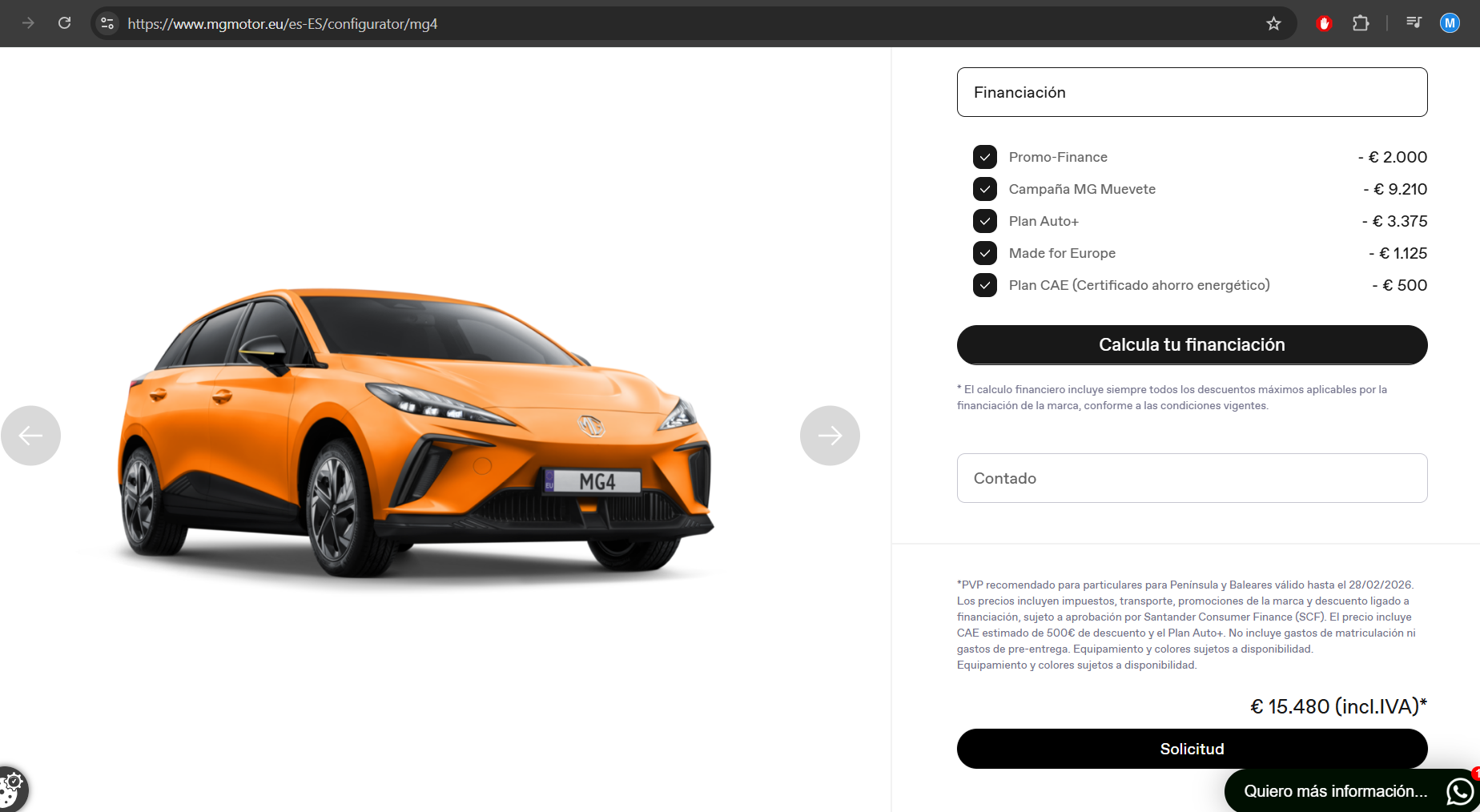
Task: Click the - € 500 Plan CAE amount
Action: [x=1399, y=285]
